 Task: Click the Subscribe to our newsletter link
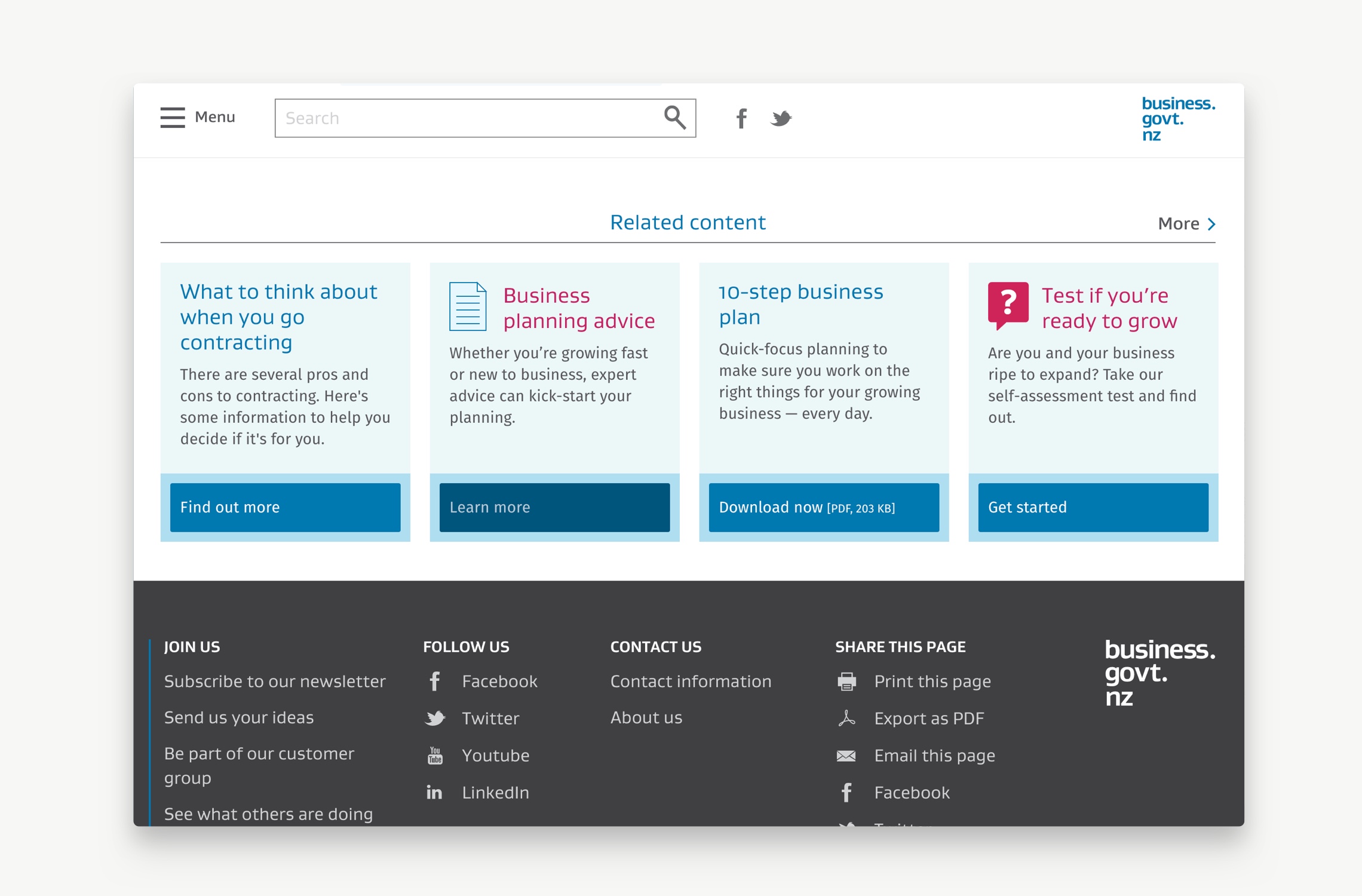(x=275, y=681)
